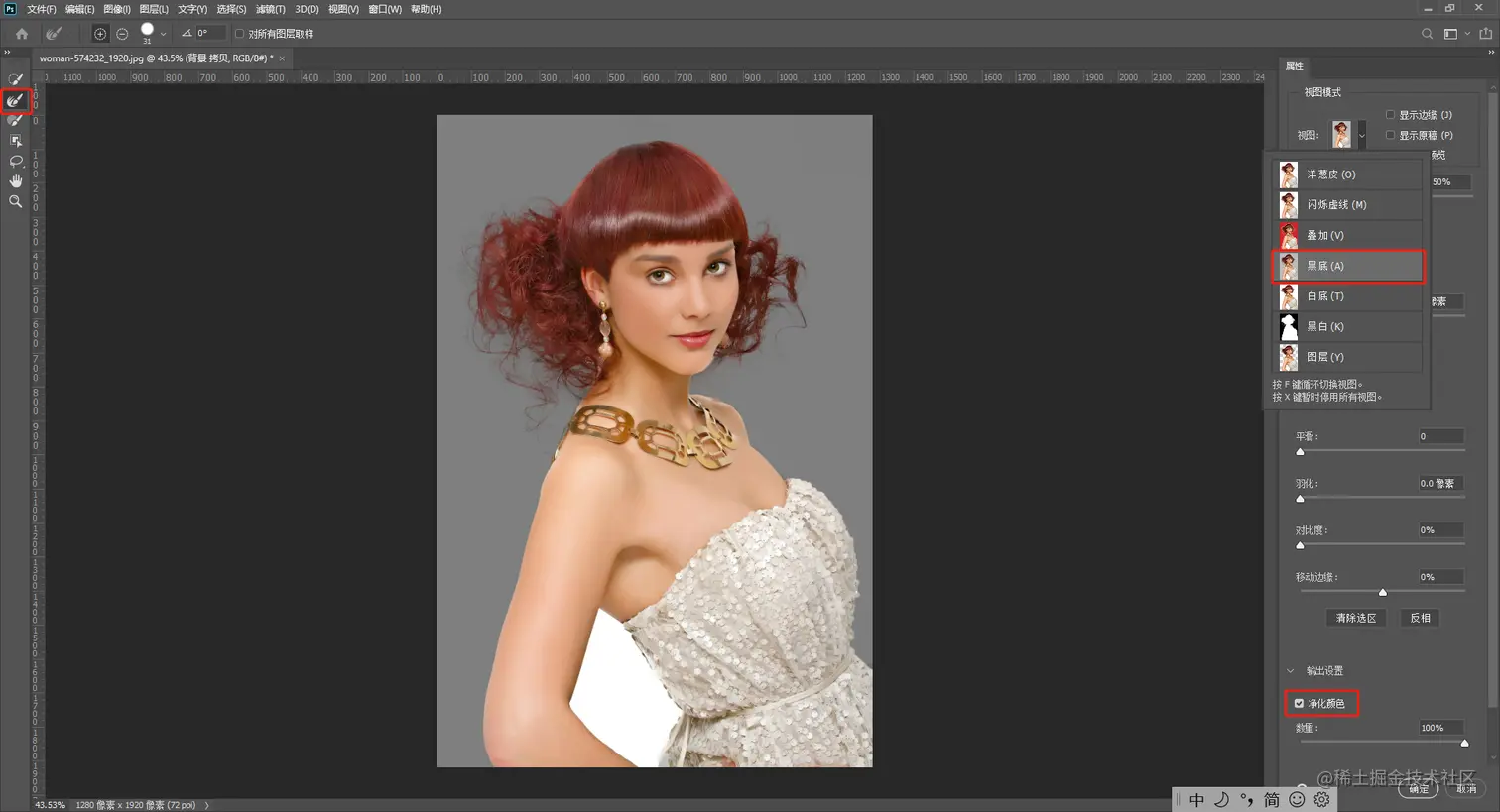This screenshot has width=1500, height=812.
Task: Collapse the 视图 view mode dropdown arrow
Action: [x=1361, y=135]
